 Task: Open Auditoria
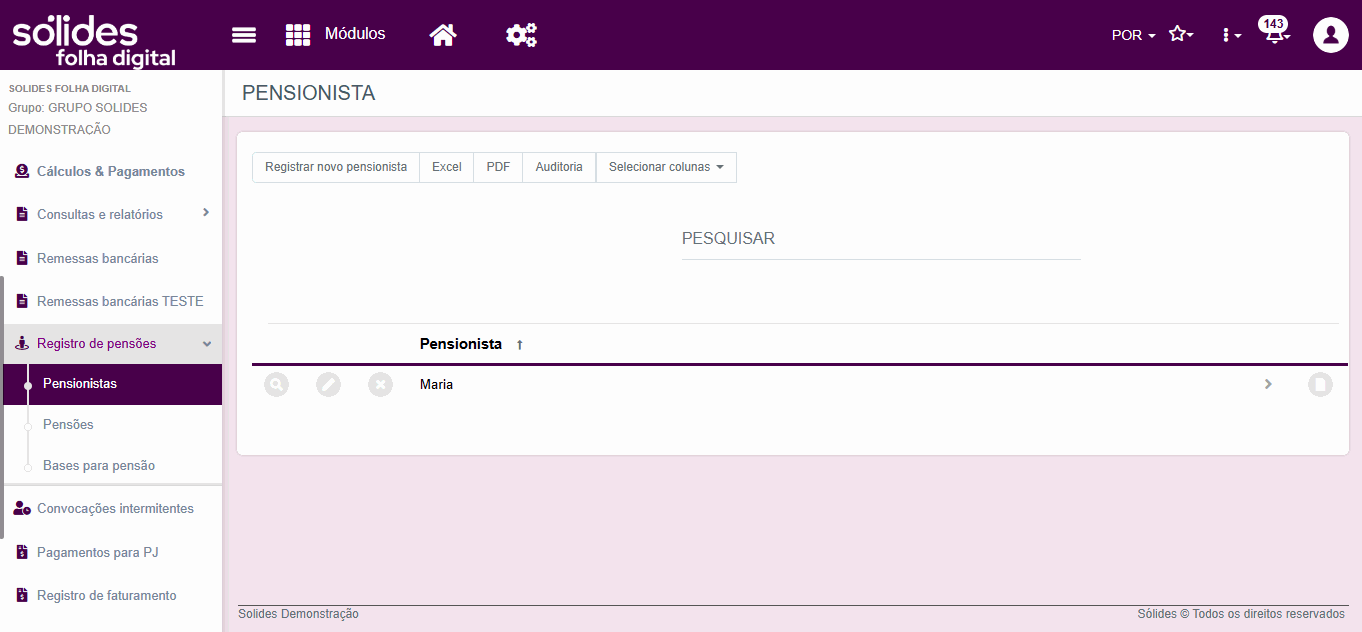[x=559, y=167]
